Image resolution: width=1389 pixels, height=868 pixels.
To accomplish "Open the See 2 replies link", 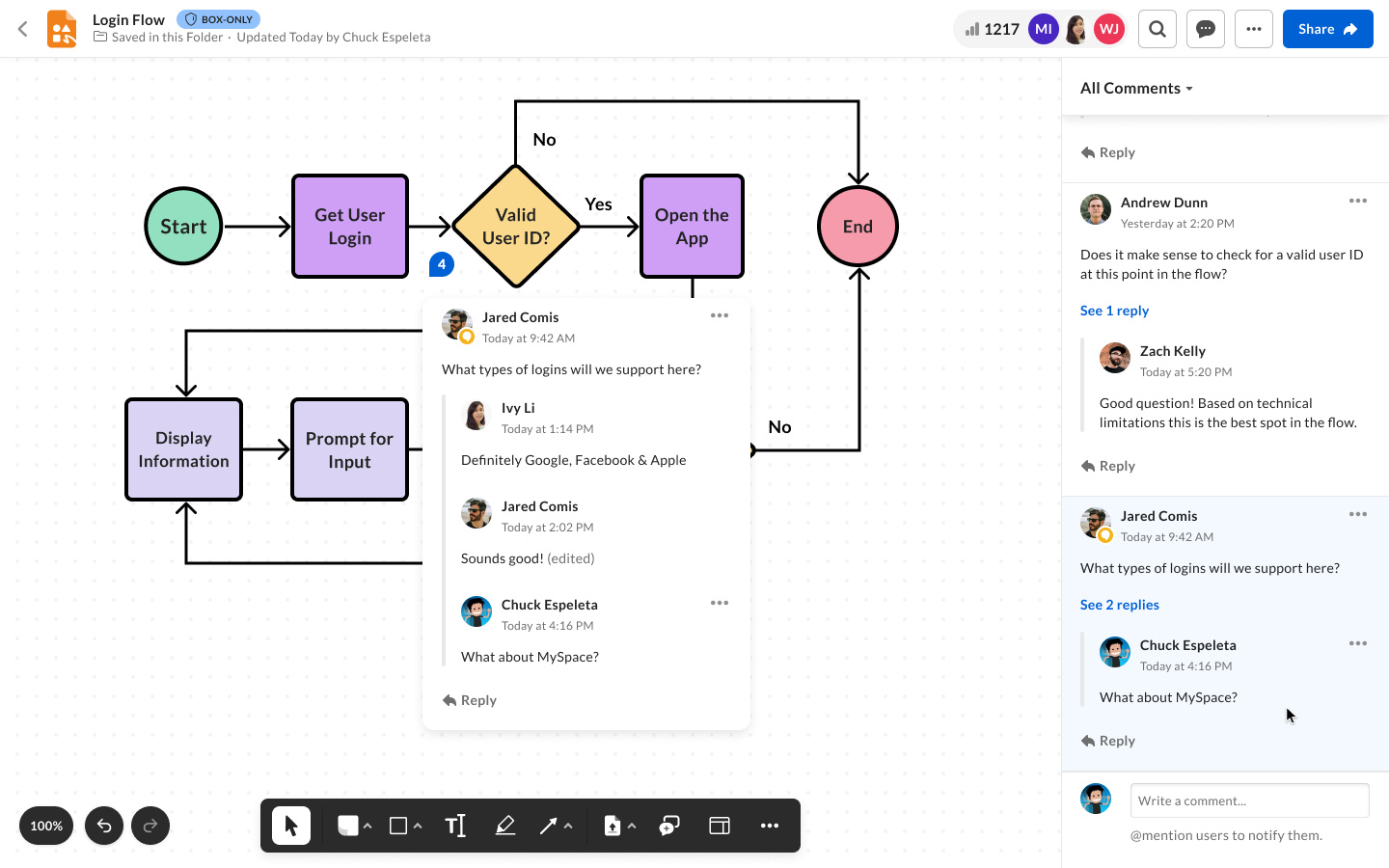I will [1119, 604].
